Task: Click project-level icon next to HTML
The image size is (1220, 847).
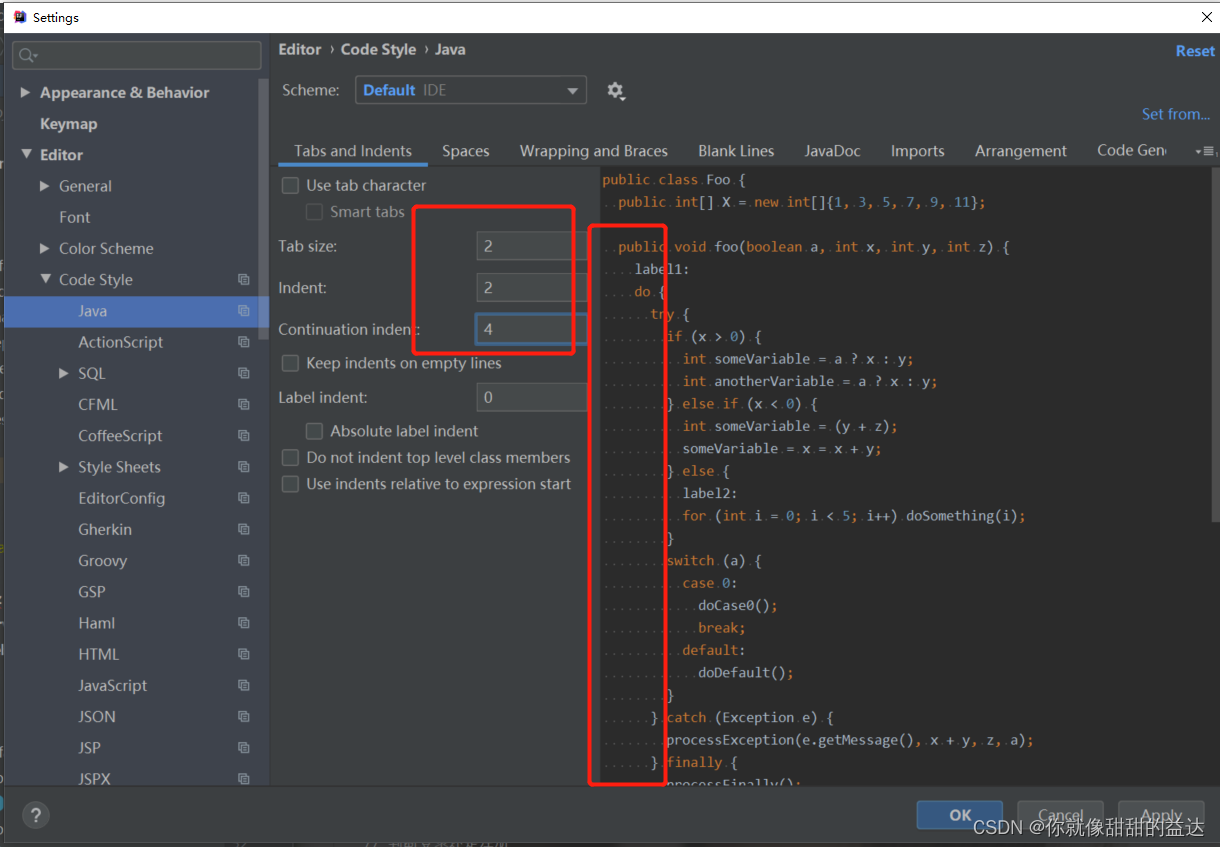Action: tap(243, 654)
